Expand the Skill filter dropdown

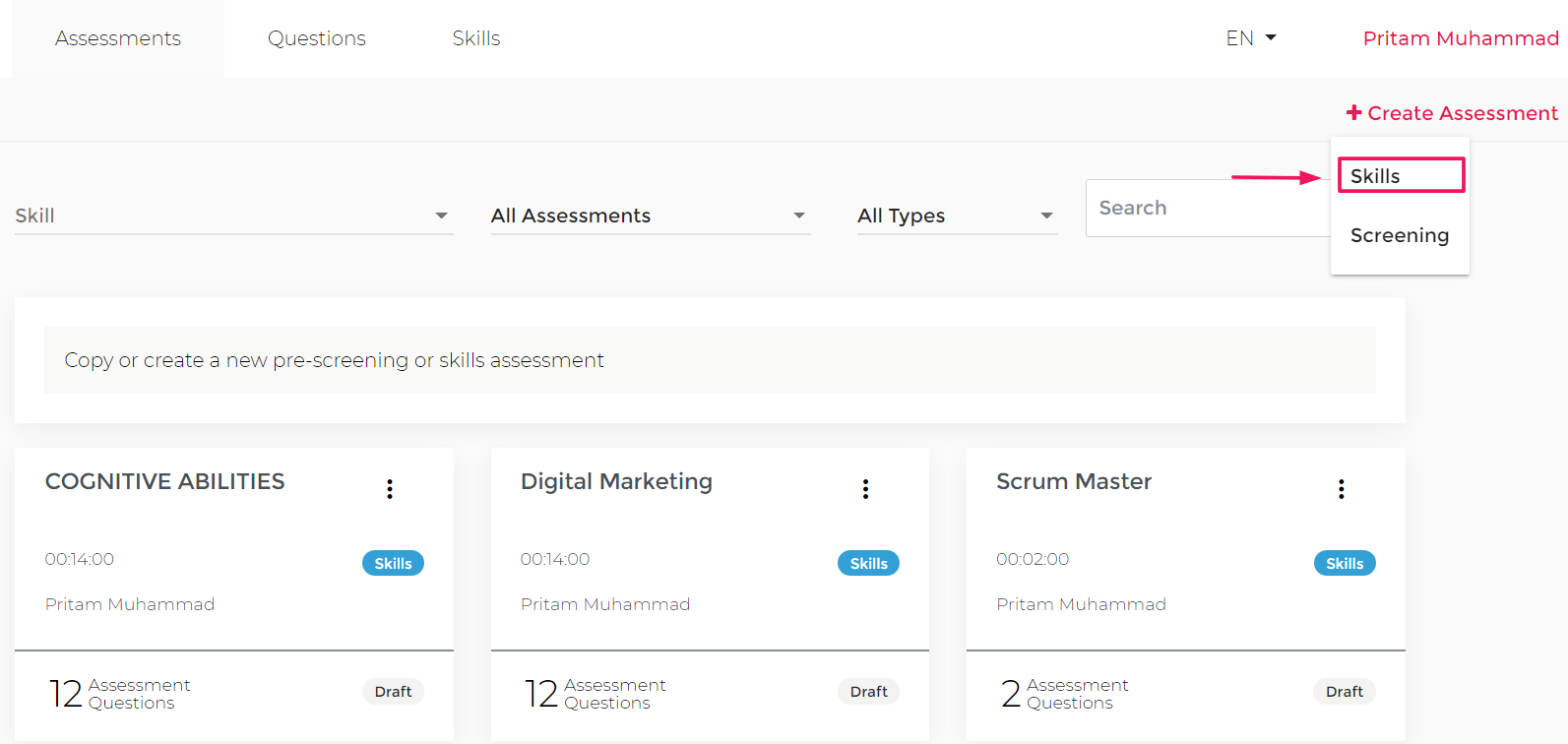tap(233, 216)
